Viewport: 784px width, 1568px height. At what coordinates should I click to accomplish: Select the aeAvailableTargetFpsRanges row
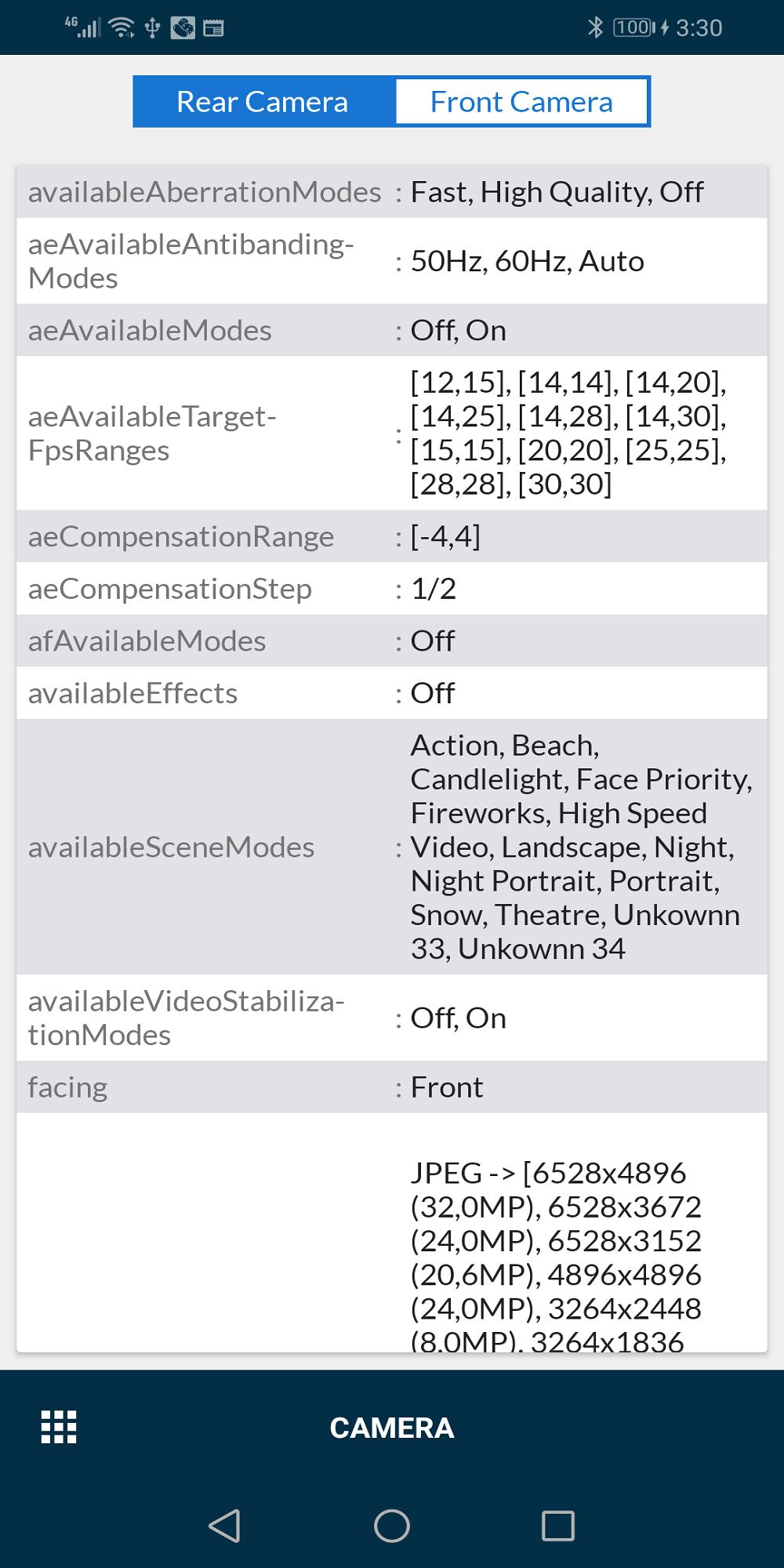(x=392, y=433)
